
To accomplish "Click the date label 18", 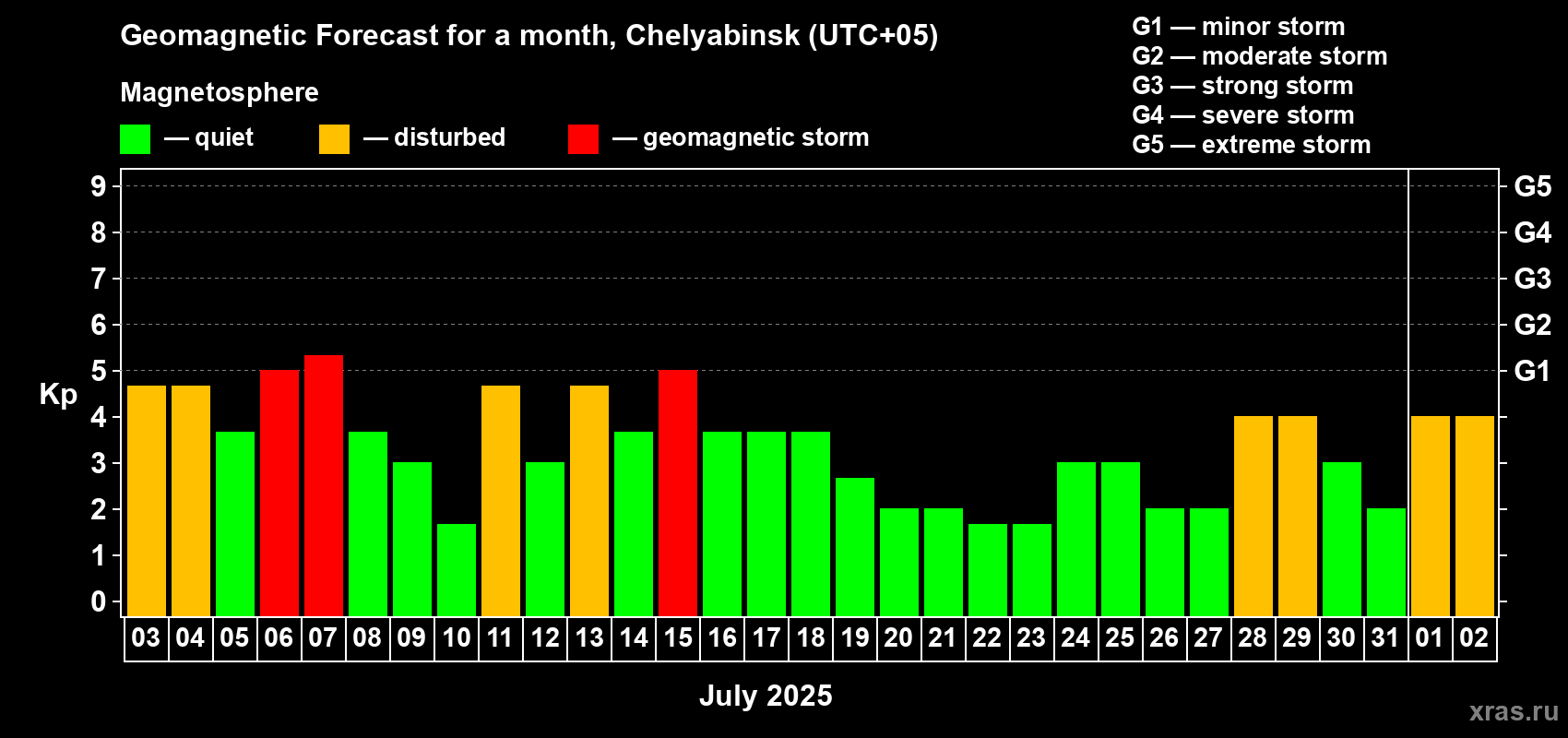I will tap(811, 638).
